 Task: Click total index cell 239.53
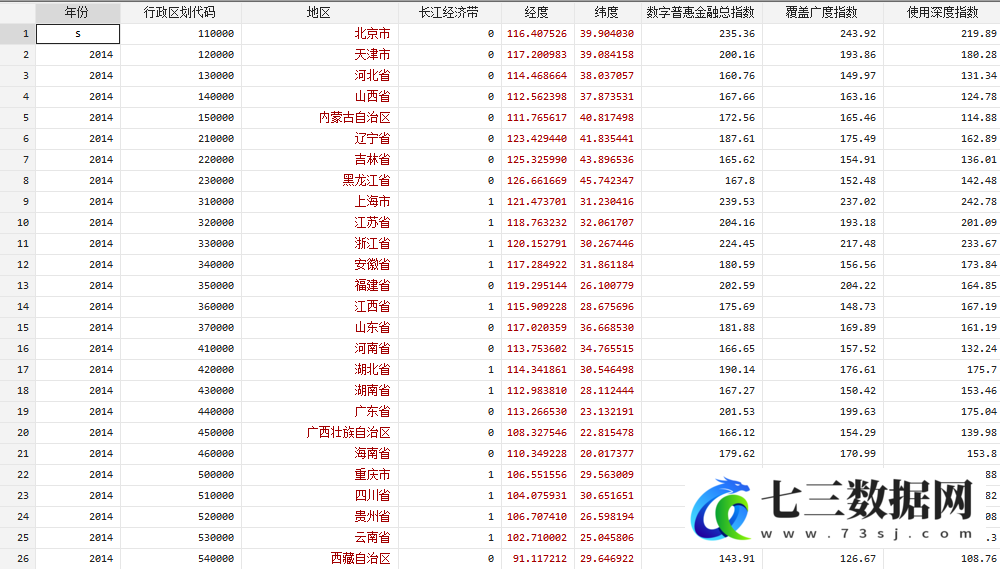[701, 201]
